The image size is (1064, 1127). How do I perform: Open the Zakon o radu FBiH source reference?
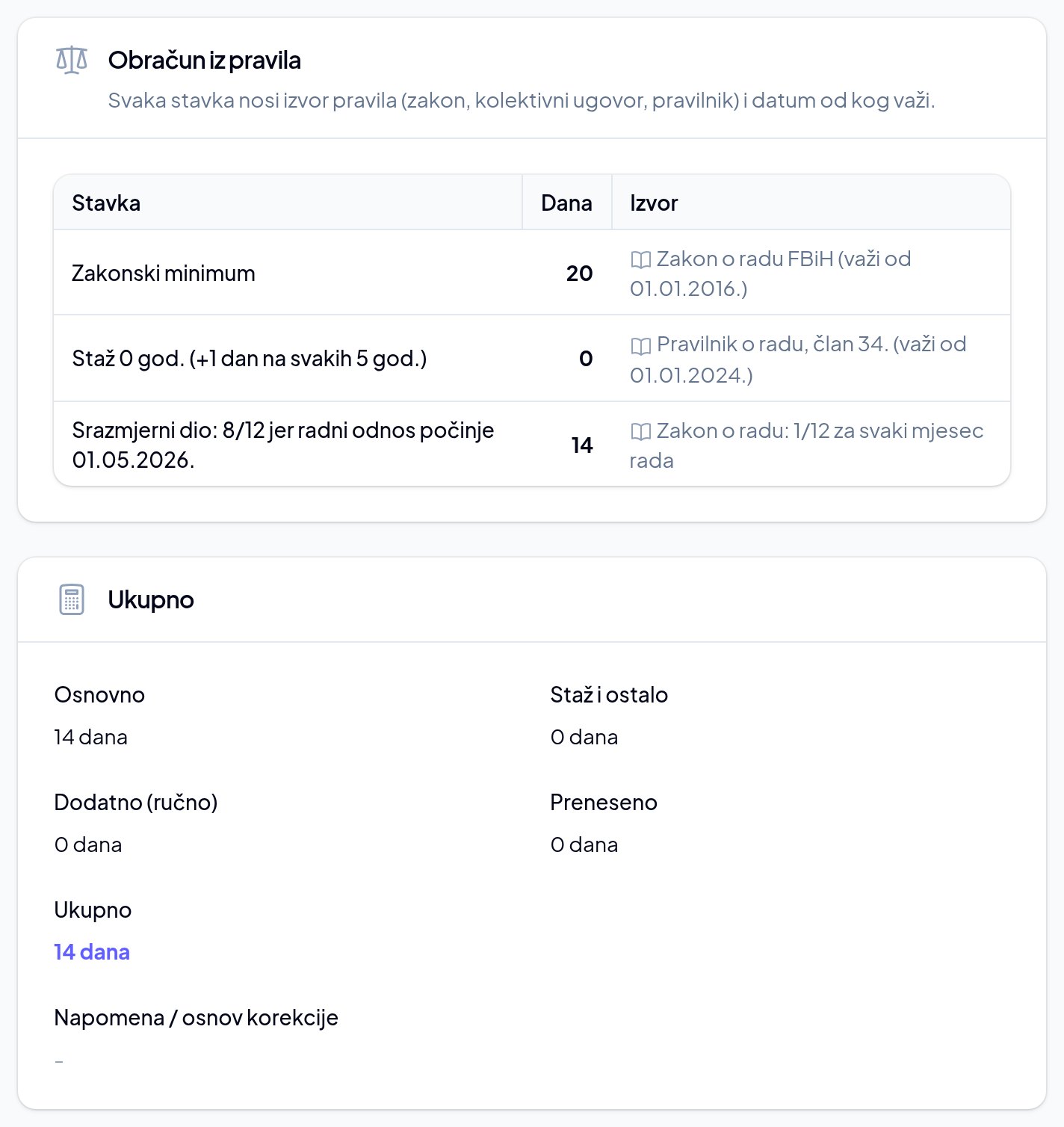coord(770,274)
